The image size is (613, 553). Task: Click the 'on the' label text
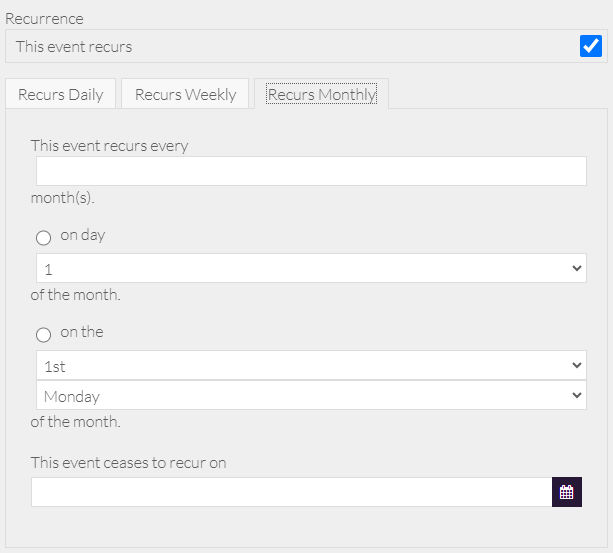coord(82,332)
